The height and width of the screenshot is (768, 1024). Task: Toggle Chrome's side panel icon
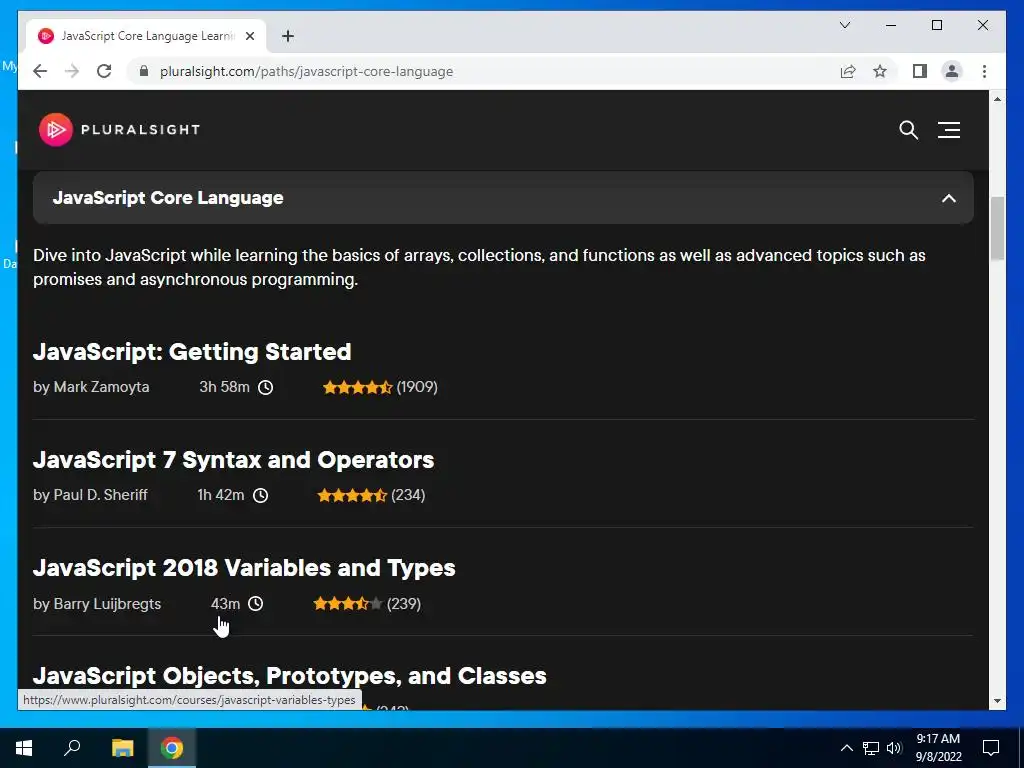[920, 71]
